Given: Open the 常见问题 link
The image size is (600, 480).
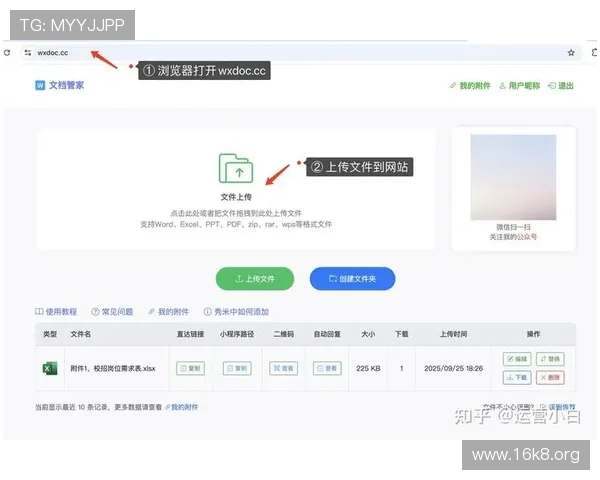Looking at the screenshot, I should coord(112,312).
